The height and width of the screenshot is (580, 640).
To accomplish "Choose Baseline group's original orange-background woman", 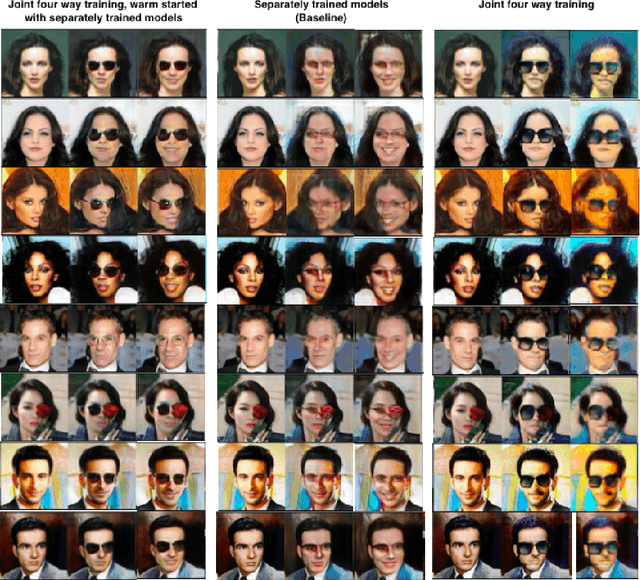I will [252, 201].
